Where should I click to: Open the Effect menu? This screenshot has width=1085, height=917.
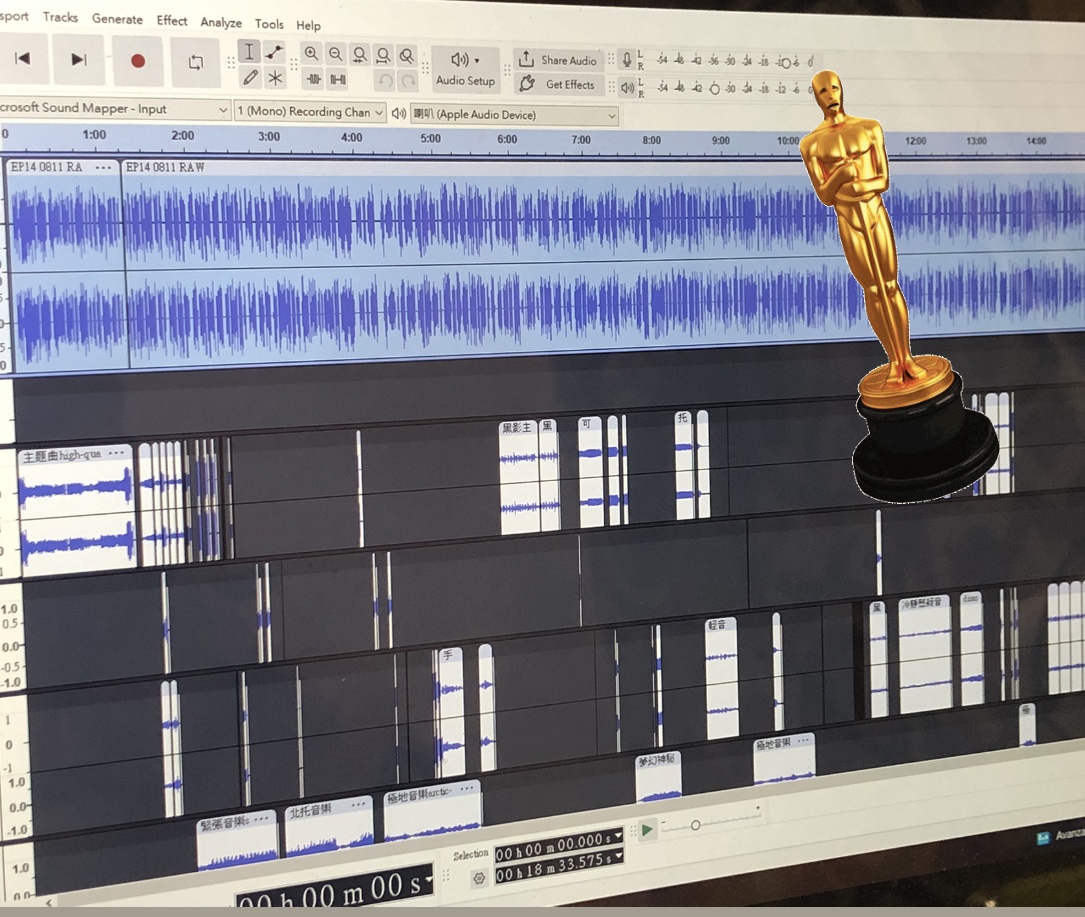pos(171,20)
